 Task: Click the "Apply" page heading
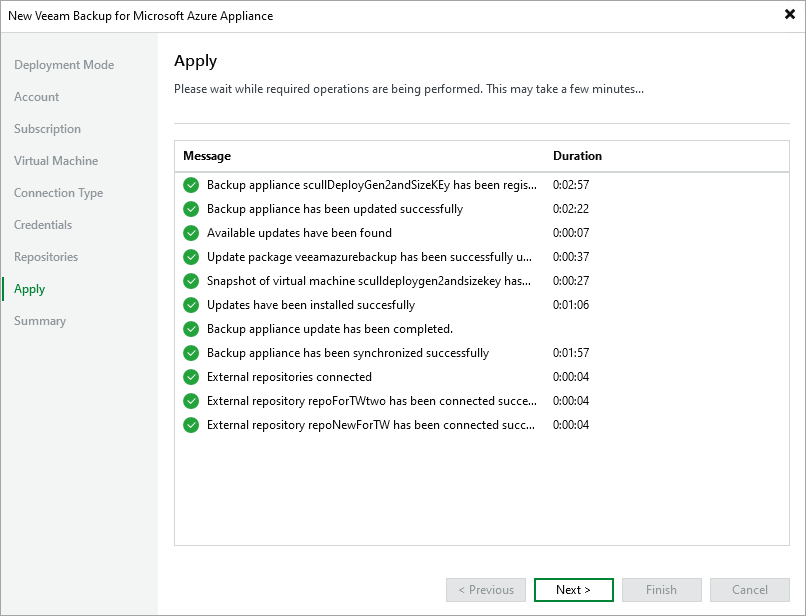pyautogui.click(x=195, y=61)
